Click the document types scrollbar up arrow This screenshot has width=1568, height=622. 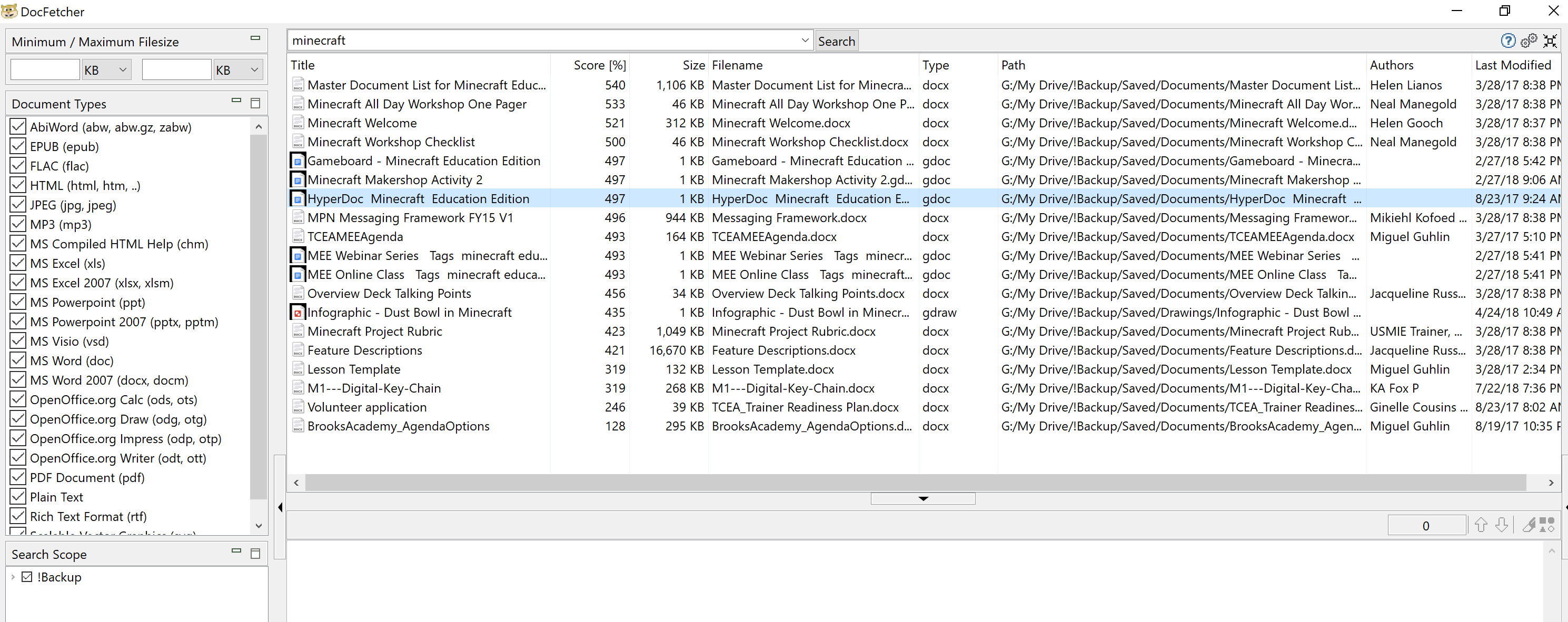(x=259, y=126)
